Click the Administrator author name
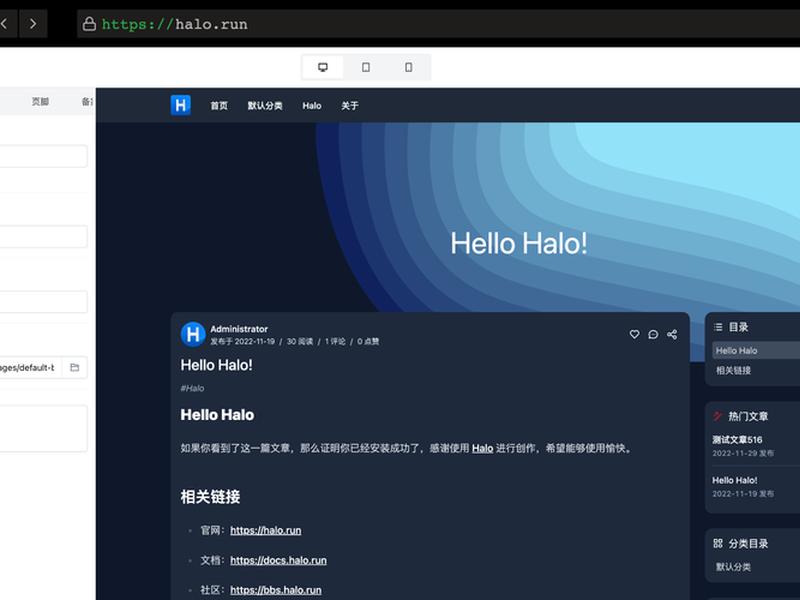 pyautogui.click(x=239, y=329)
